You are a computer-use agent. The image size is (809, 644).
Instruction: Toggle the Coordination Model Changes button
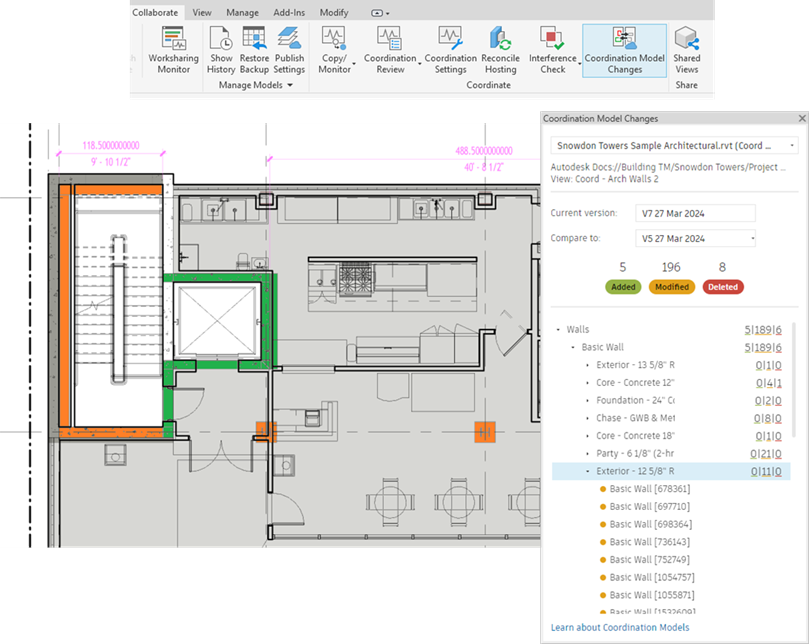pyautogui.click(x=624, y=51)
